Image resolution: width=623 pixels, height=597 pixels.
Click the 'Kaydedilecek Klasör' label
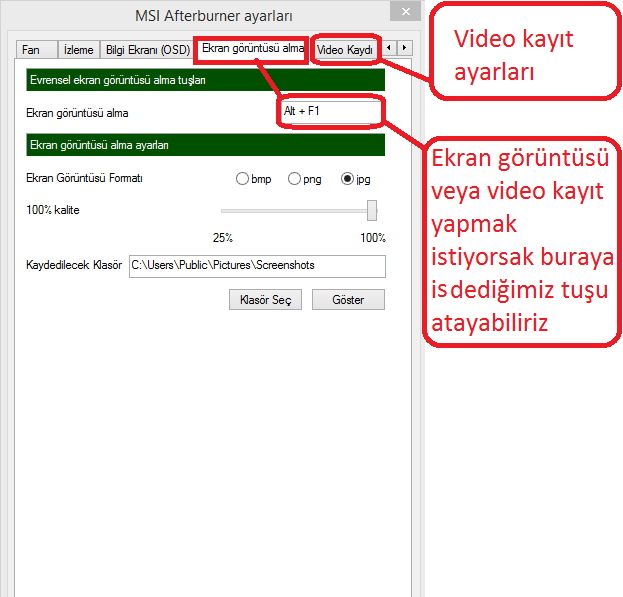point(74,265)
